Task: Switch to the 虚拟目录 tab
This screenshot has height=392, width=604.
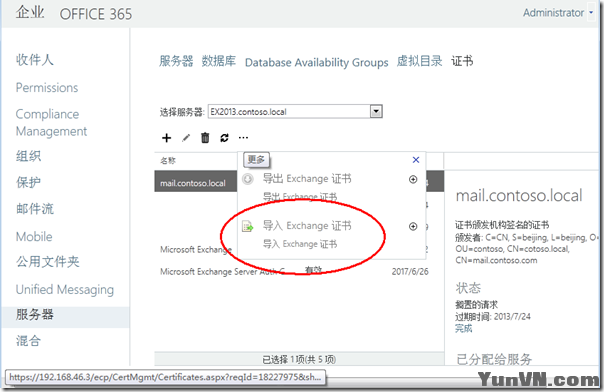Action: [x=419, y=61]
